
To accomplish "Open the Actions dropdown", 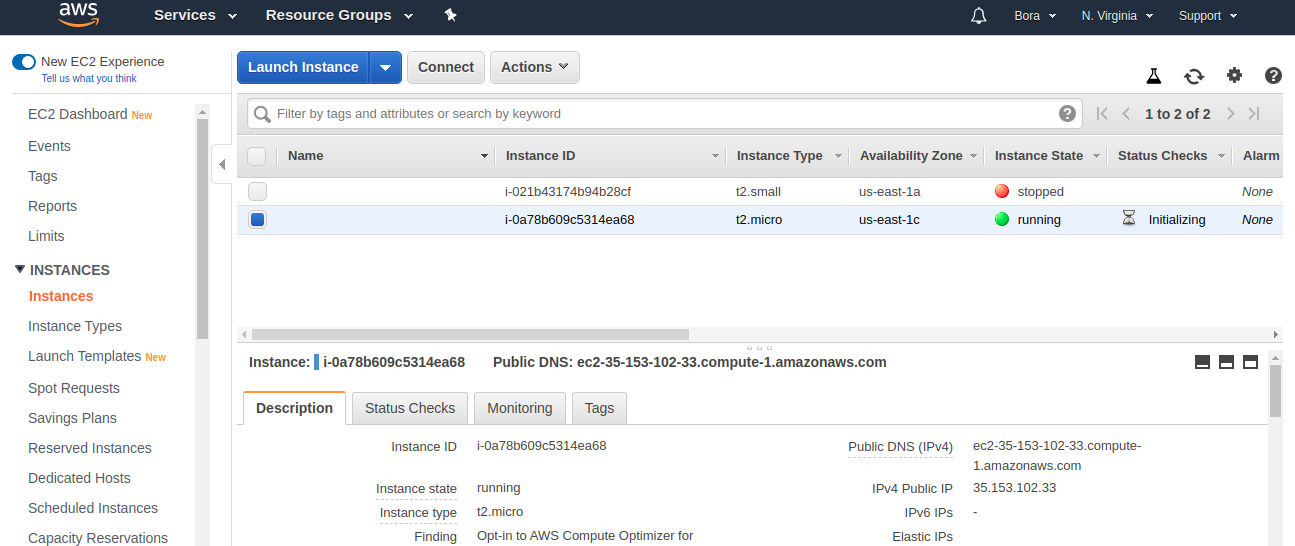I will [535, 67].
